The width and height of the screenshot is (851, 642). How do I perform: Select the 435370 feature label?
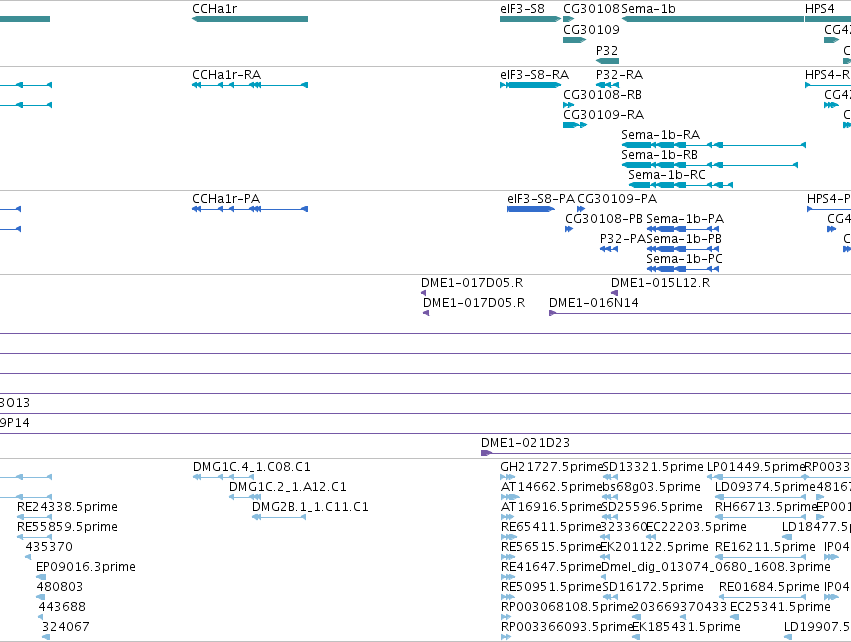tap(49, 547)
